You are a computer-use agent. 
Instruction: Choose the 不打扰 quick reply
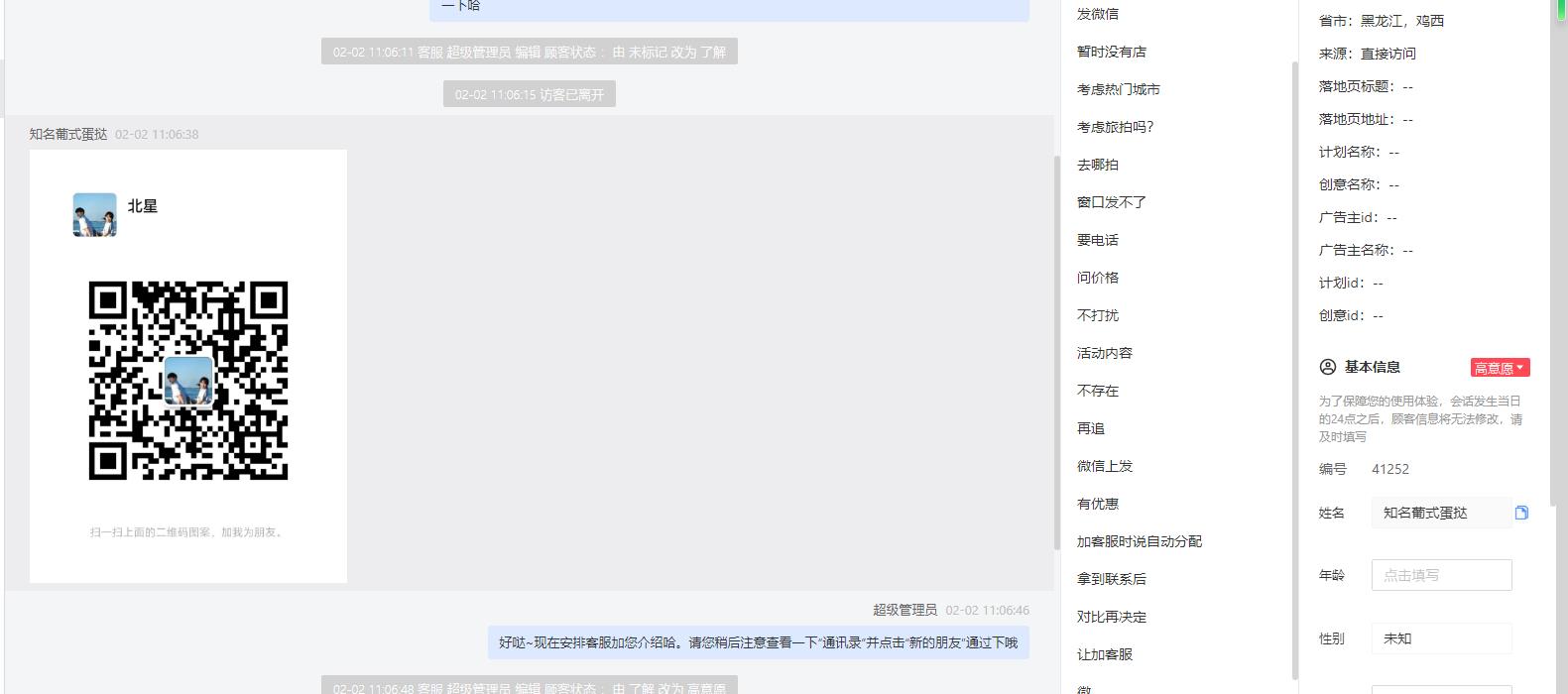[x=1098, y=315]
